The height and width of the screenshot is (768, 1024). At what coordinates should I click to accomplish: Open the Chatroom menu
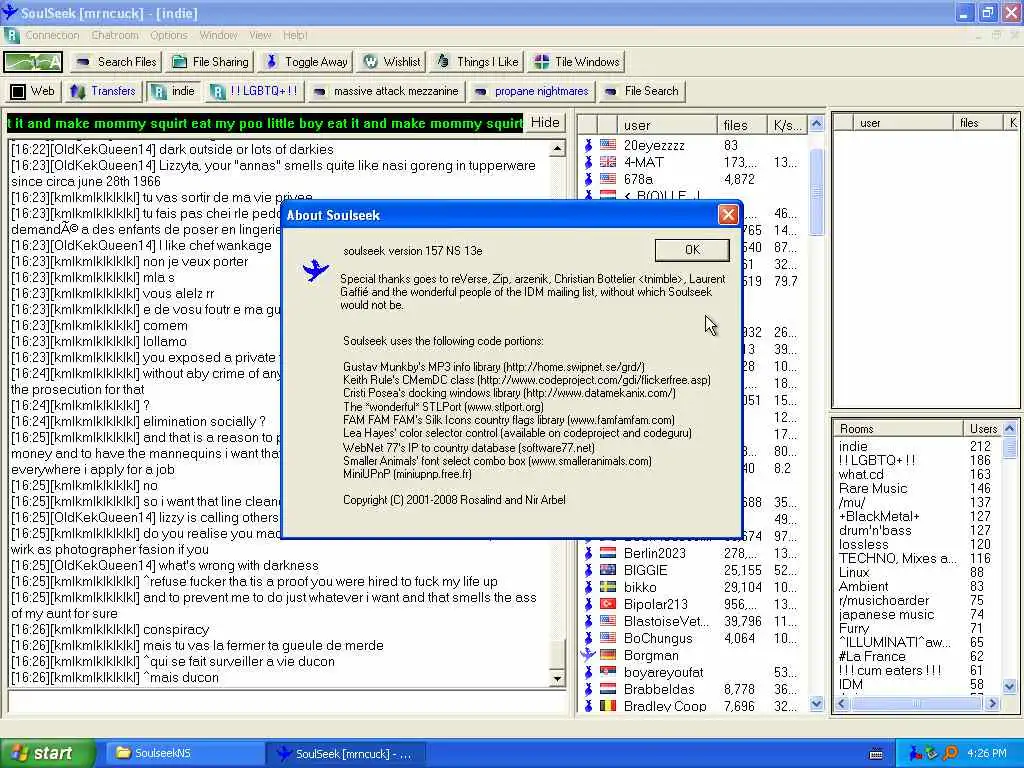click(x=115, y=35)
